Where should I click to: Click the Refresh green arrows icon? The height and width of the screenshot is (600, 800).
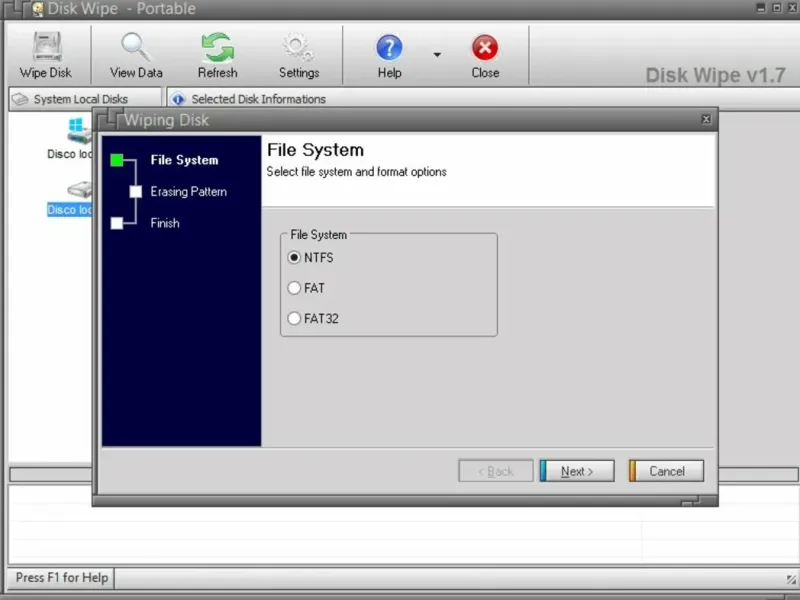(x=217, y=47)
